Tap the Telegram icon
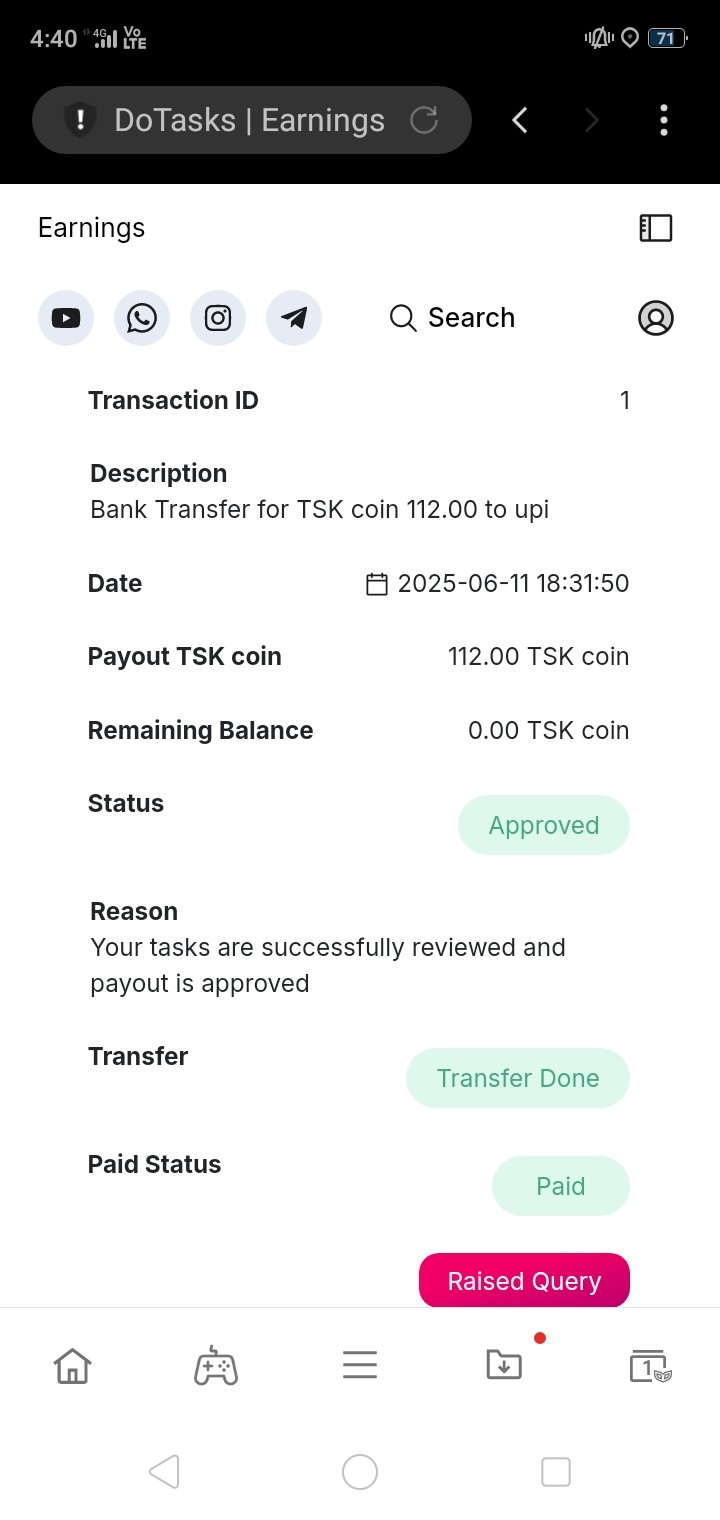Image resolution: width=720 pixels, height=1520 pixels. pyautogui.click(x=294, y=318)
